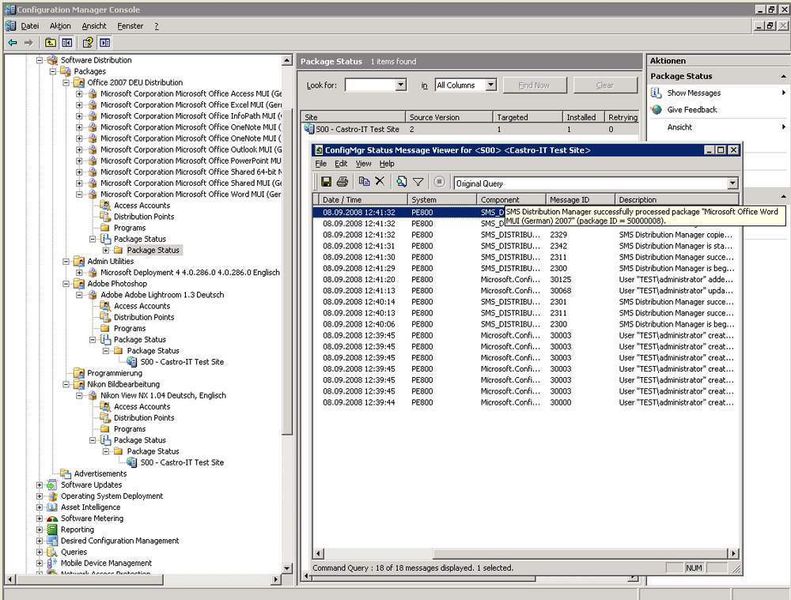The width and height of the screenshot is (791, 600).
Task: Click the Source Version column header
Action: (449, 117)
